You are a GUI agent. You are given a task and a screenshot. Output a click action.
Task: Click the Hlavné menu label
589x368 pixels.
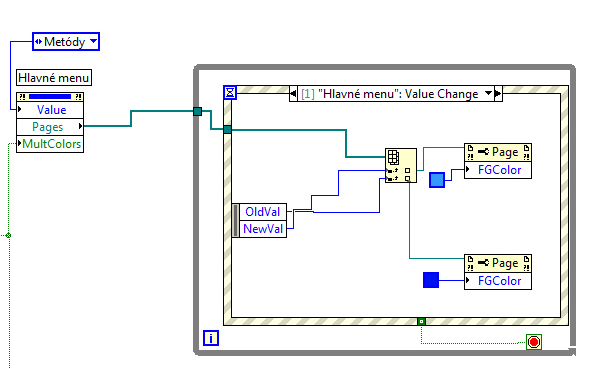(54, 78)
